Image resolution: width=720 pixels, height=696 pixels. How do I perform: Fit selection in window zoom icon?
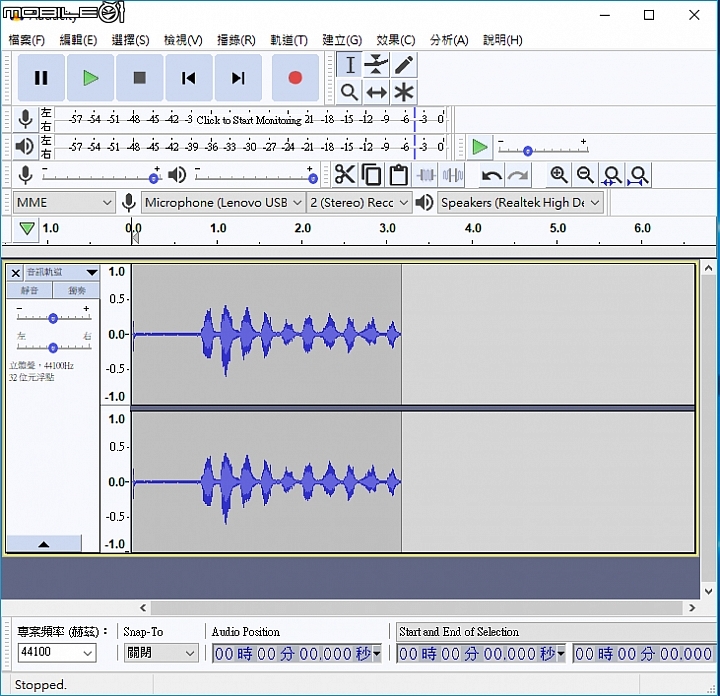(x=612, y=175)
